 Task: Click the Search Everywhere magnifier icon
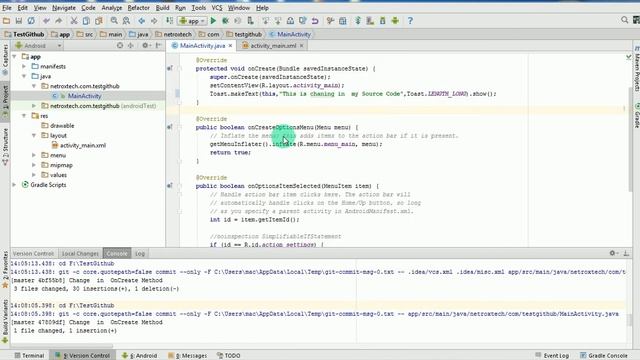point(624,20)
